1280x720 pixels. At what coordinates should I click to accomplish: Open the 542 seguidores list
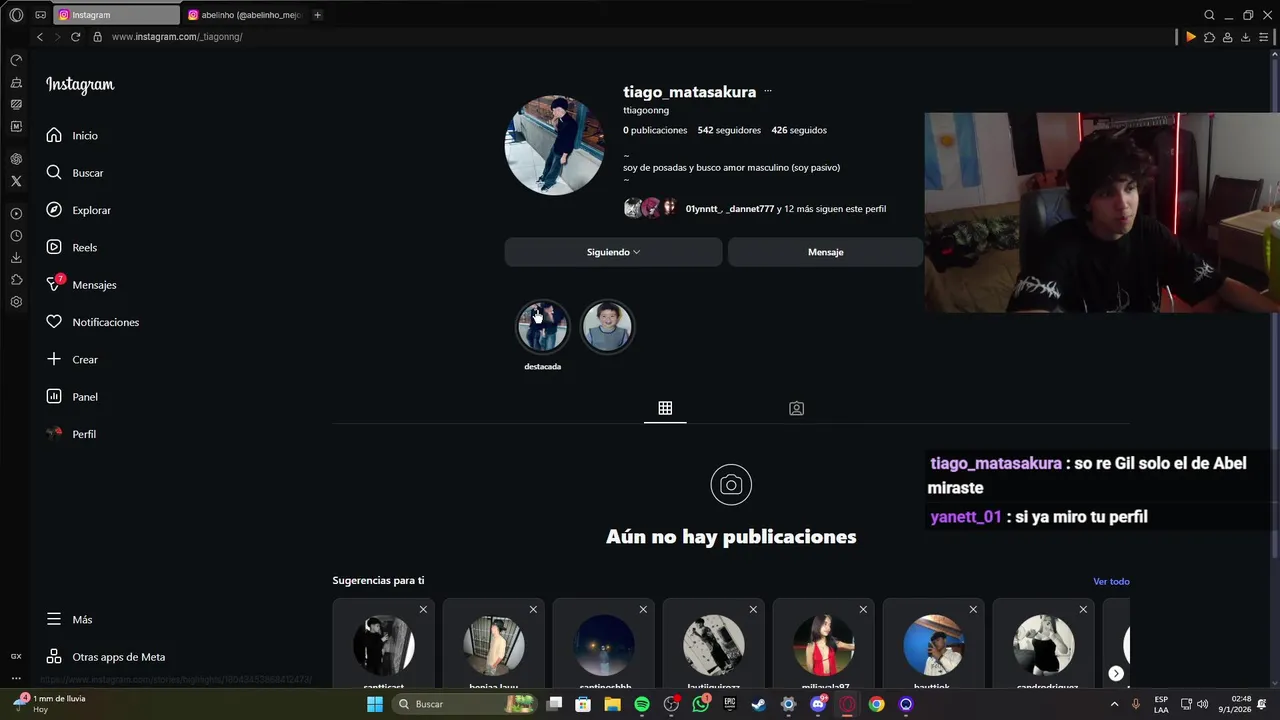(729, 130)
